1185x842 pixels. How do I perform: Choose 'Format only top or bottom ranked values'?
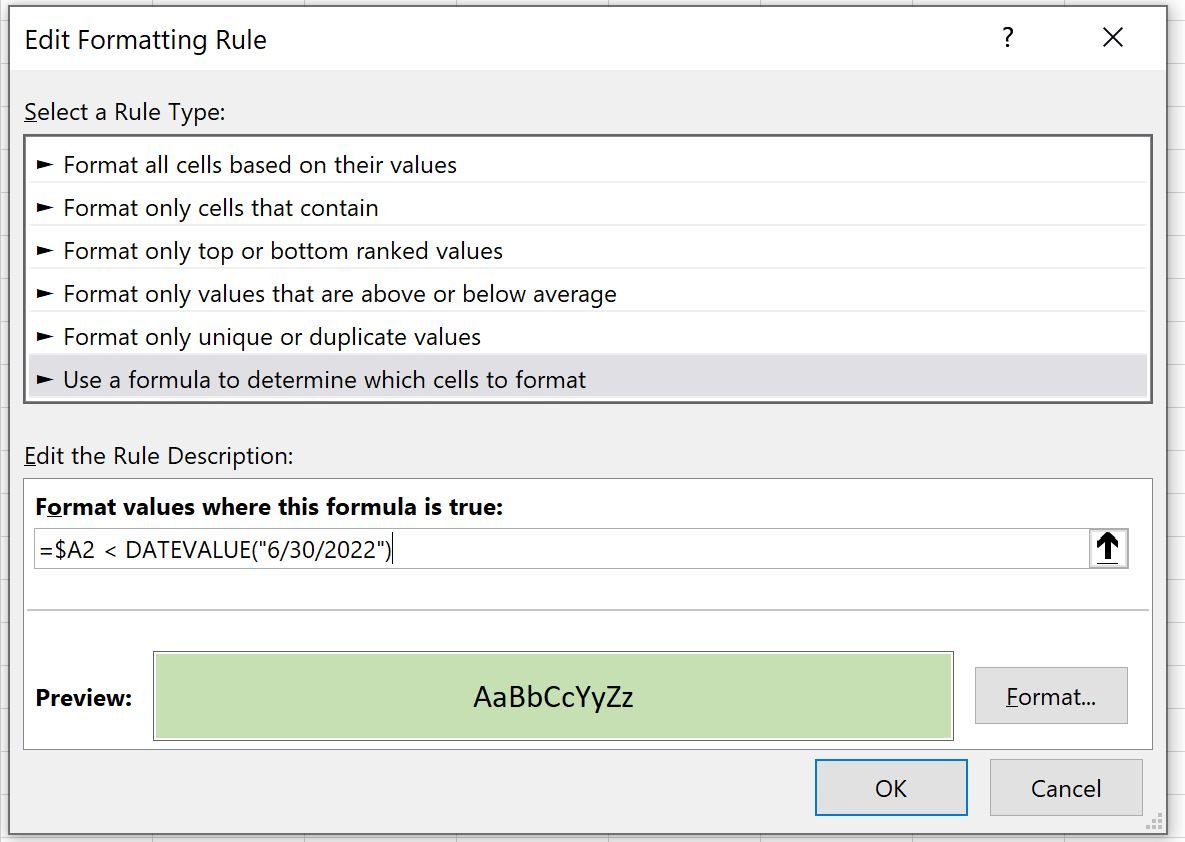pos(587,250)
